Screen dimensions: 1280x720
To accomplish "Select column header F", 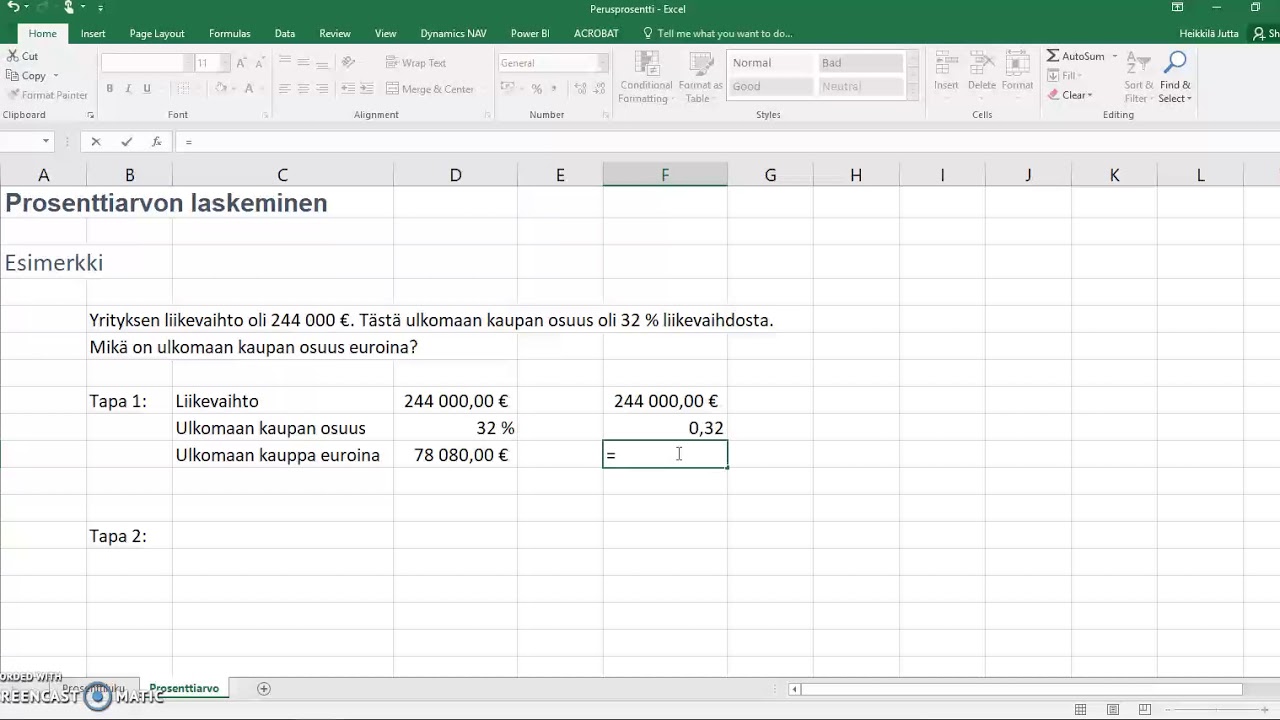I will click(665, 175).
